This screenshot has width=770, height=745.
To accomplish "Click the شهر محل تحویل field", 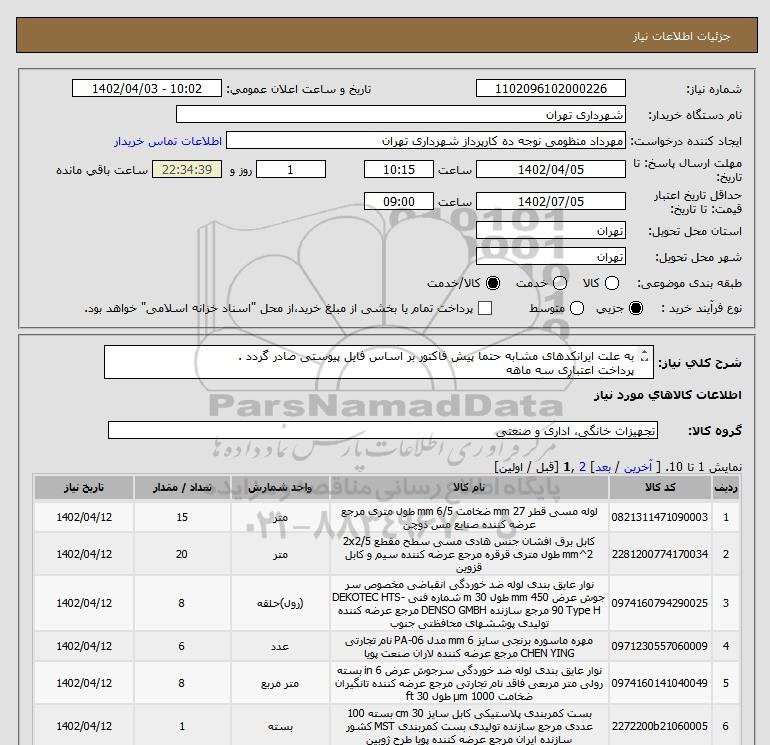I will tap(550, 256).
